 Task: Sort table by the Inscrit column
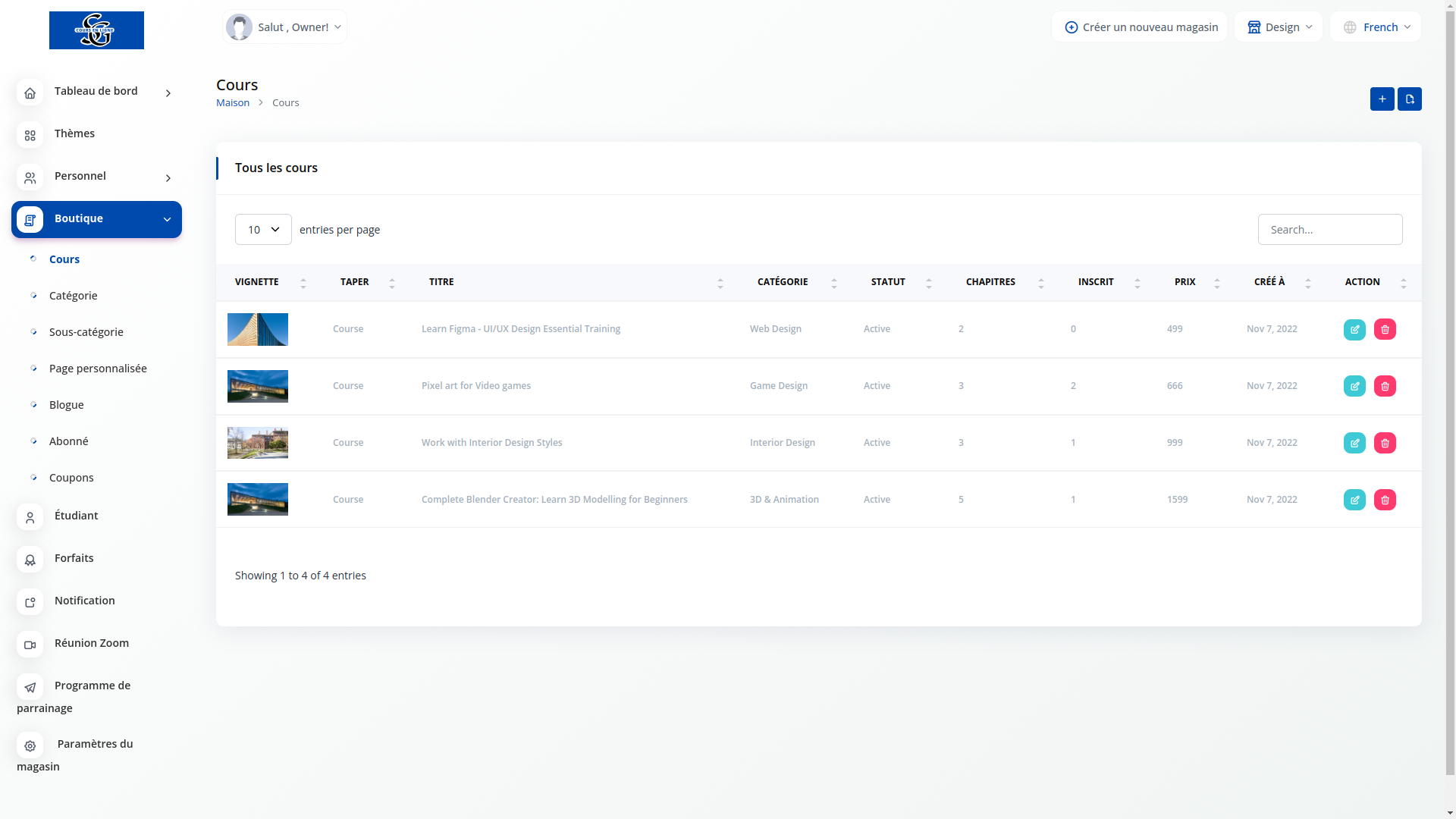tap(1096, 282)
